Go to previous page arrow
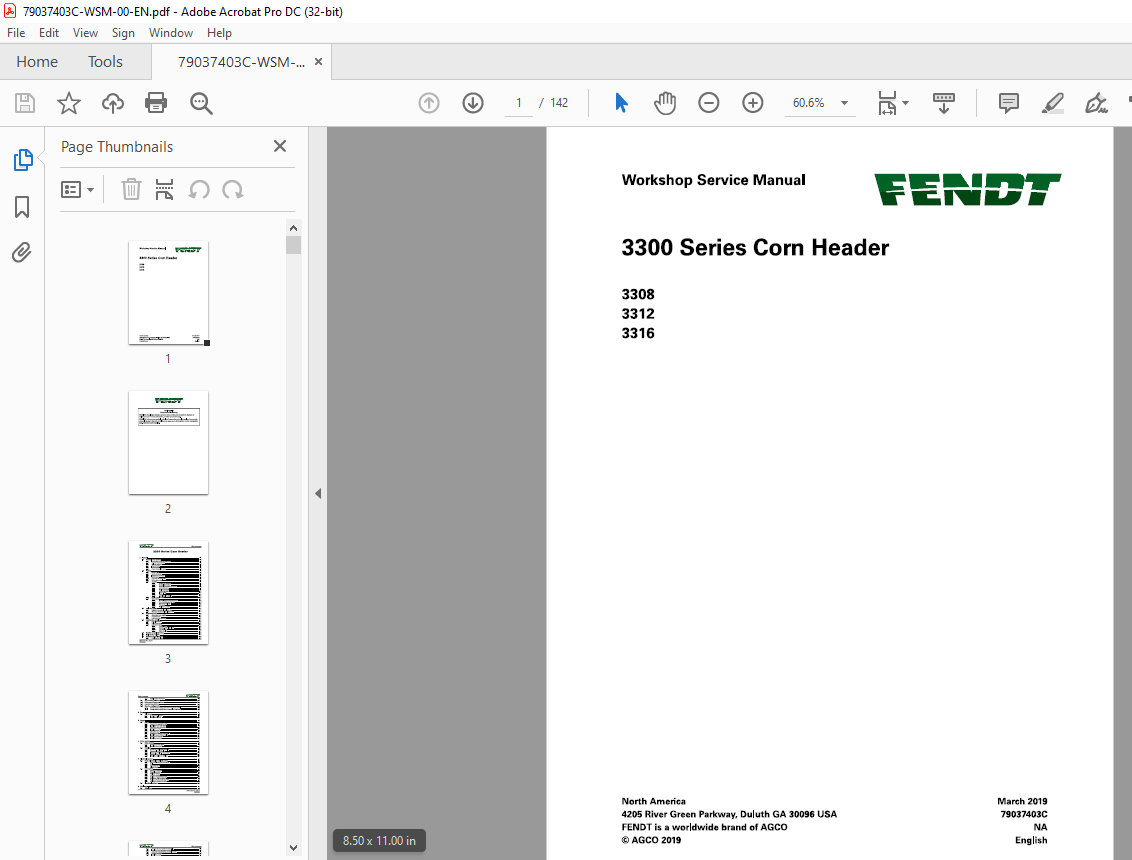Viewport: 1132px width, 860px height. pos(429,103)
